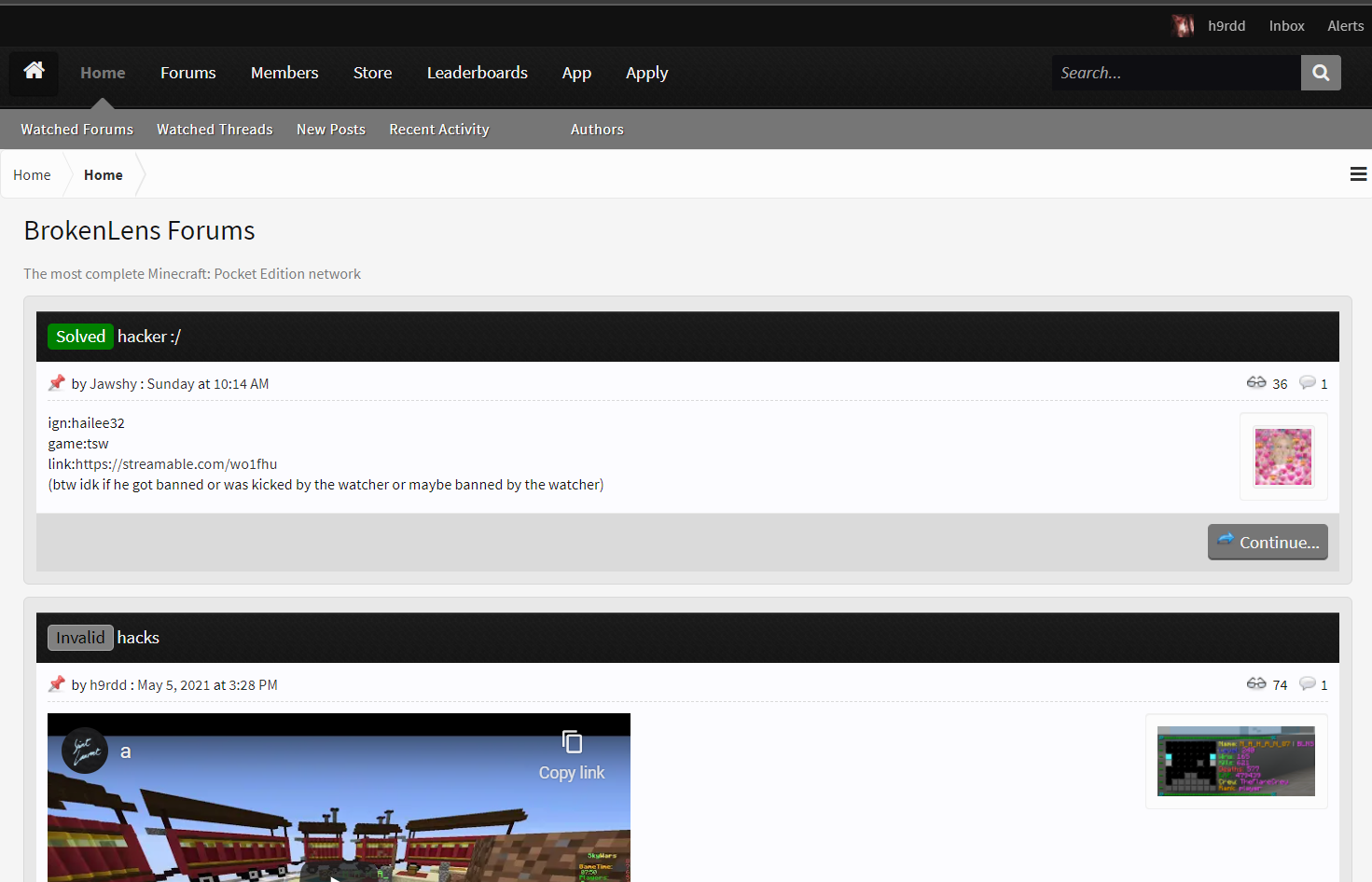Click h9rdd avatar in top bar
This screenshot has height=882, width=1372.
[1183, 26]
